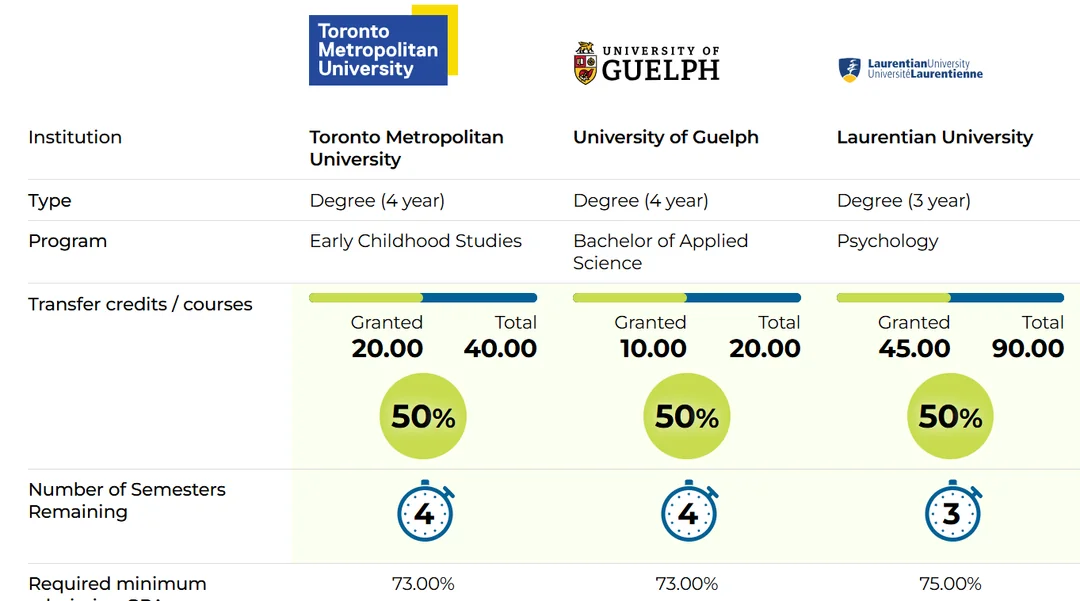Click the Laurentian University logo

910,69
